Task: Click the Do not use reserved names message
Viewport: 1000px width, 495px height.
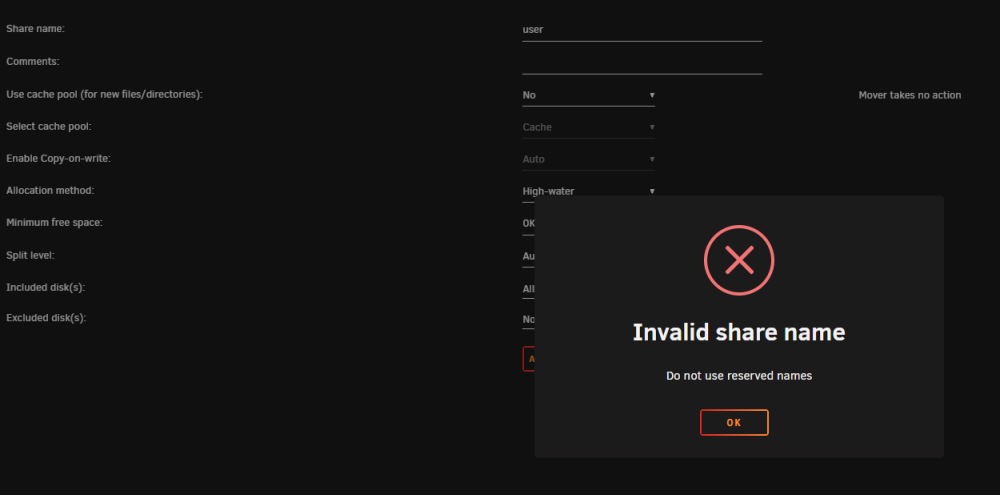Action: tap(739, 376)
